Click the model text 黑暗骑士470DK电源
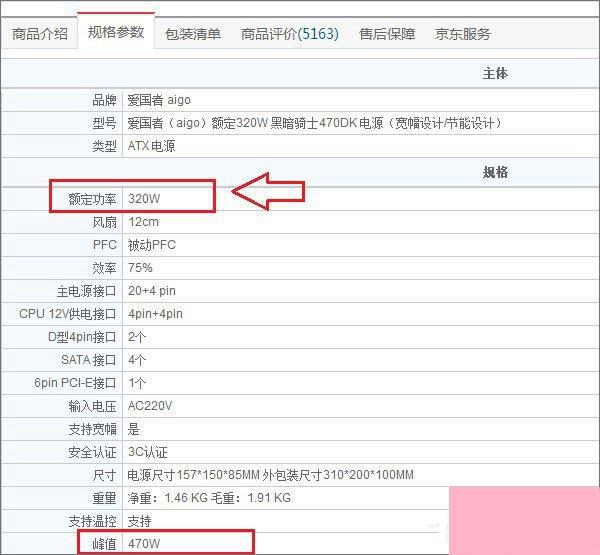This screenshot has width=600, height=555. pyautogui.click(x=327, y=123)
